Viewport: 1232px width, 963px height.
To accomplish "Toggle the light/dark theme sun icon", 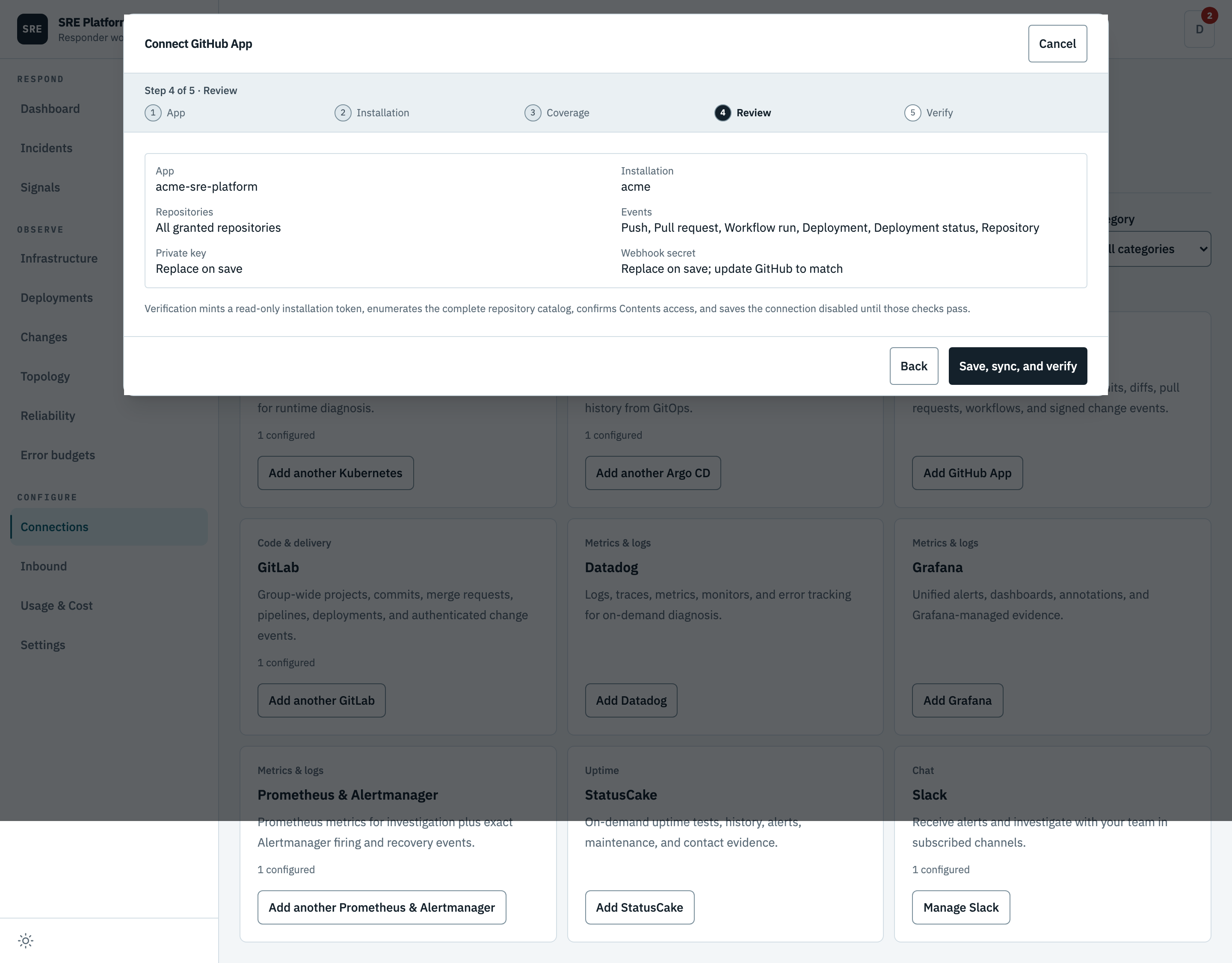I will (x=25, y=940).
